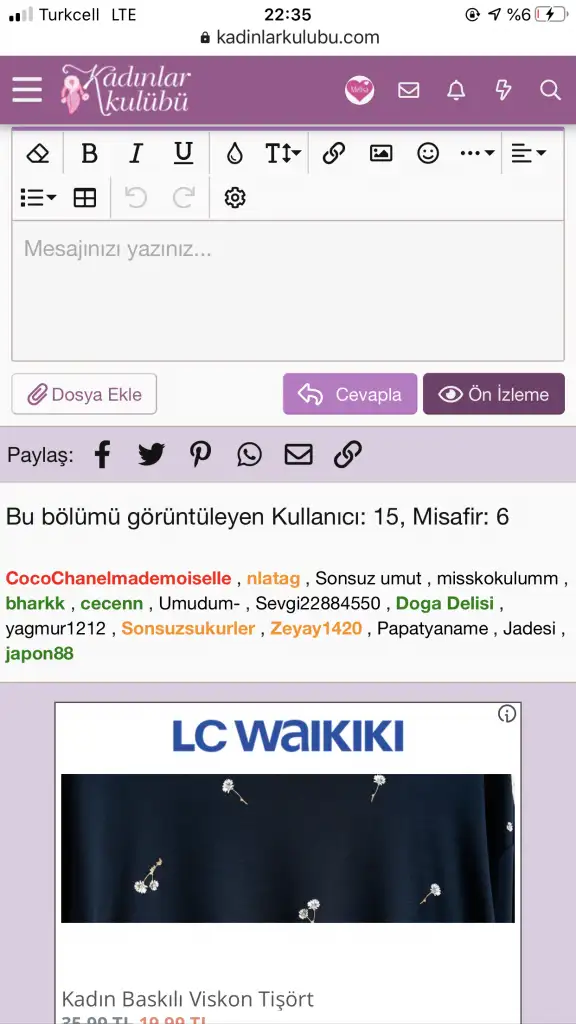This screenshot has height=1024, width=576.
Task: Click the lightning bolt what's new icon
Action: point(503,90)
